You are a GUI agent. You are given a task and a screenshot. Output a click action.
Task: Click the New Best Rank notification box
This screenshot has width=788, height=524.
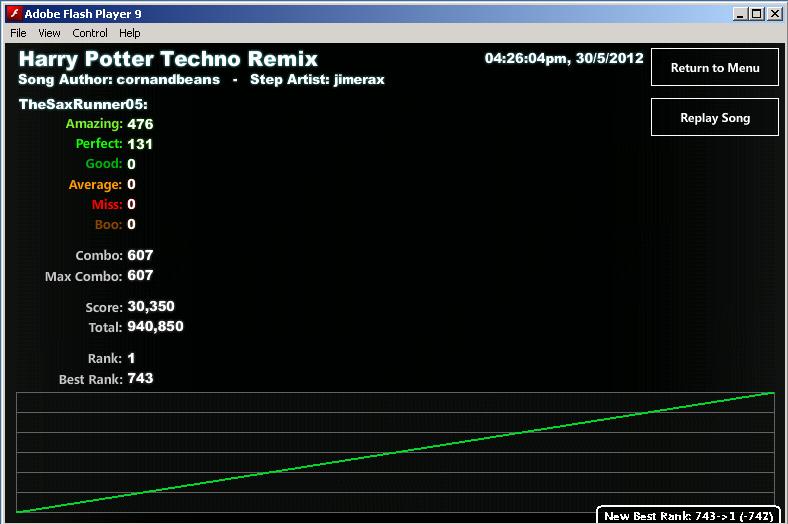tap(688, 515)
